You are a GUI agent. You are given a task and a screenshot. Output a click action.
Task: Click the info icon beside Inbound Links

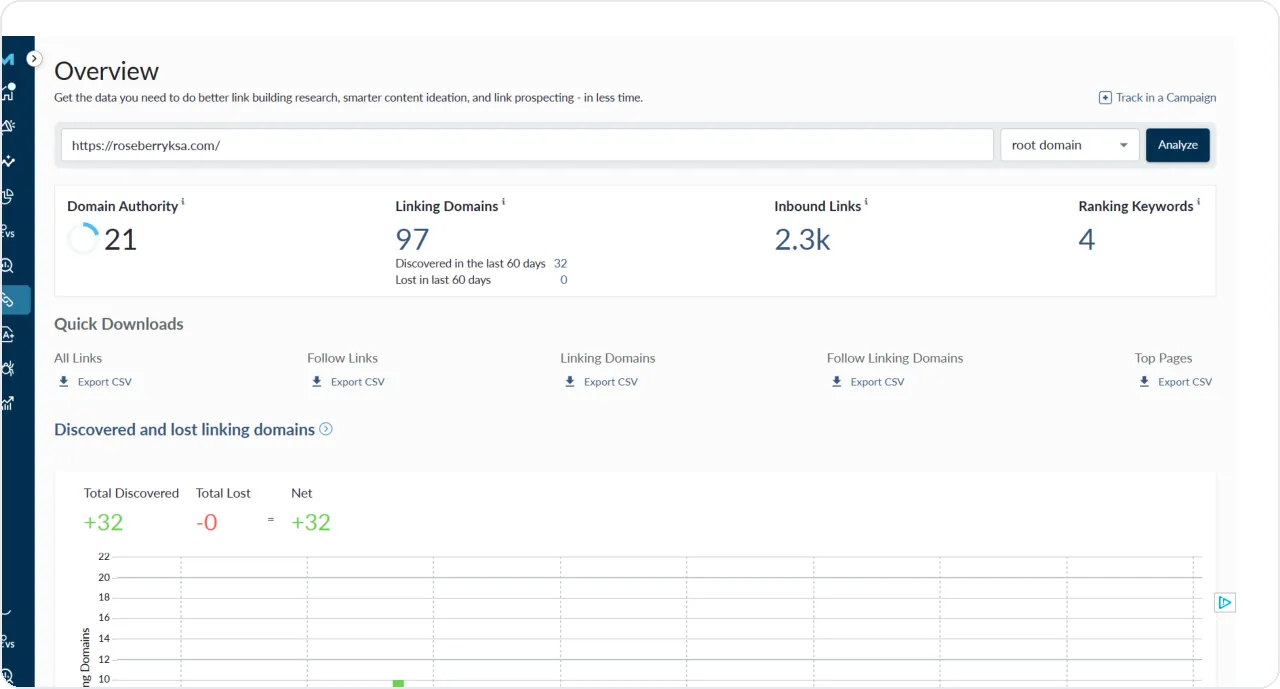click(x=866, y=202)
